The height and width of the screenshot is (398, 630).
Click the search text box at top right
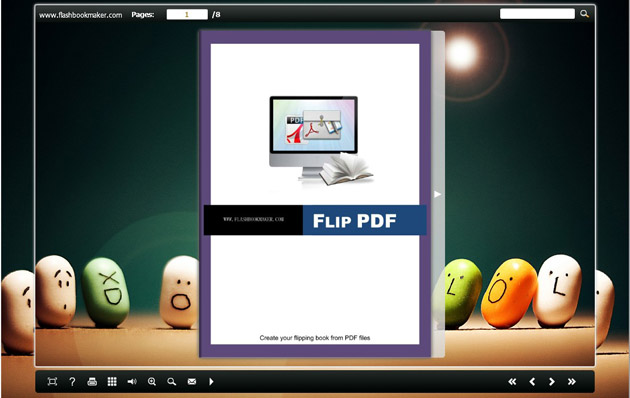(x=537, y=14)
